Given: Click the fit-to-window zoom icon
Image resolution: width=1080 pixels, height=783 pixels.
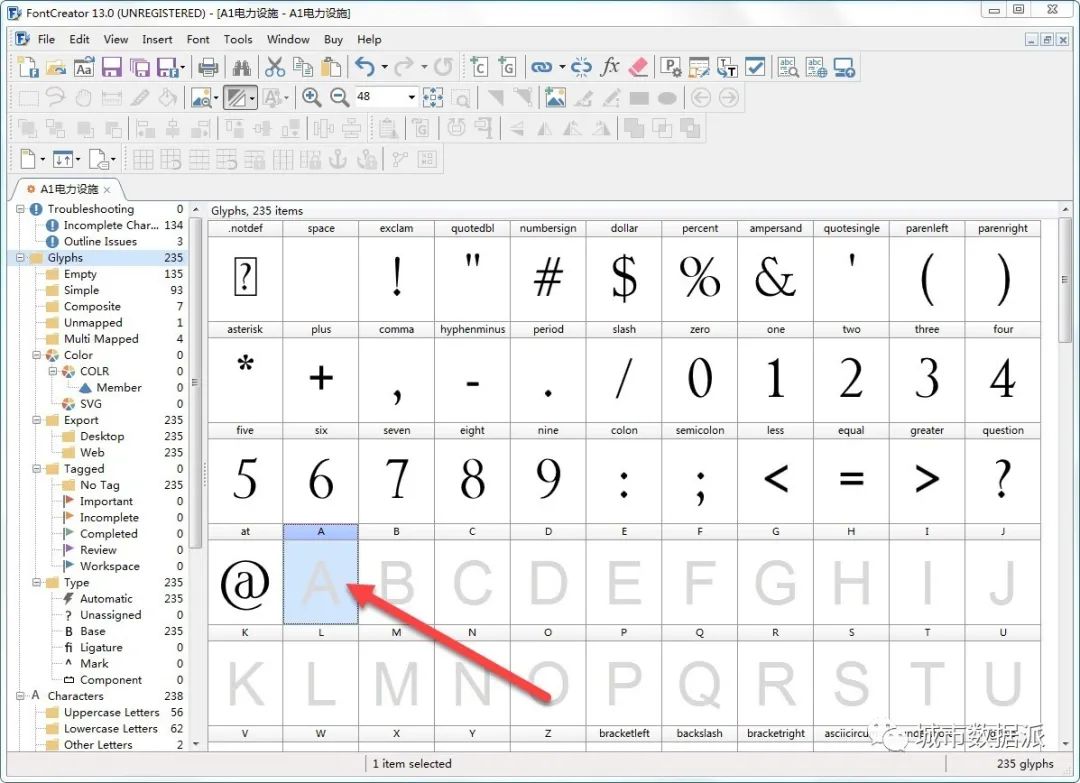Looking at the screenshot, I should 433,97.
